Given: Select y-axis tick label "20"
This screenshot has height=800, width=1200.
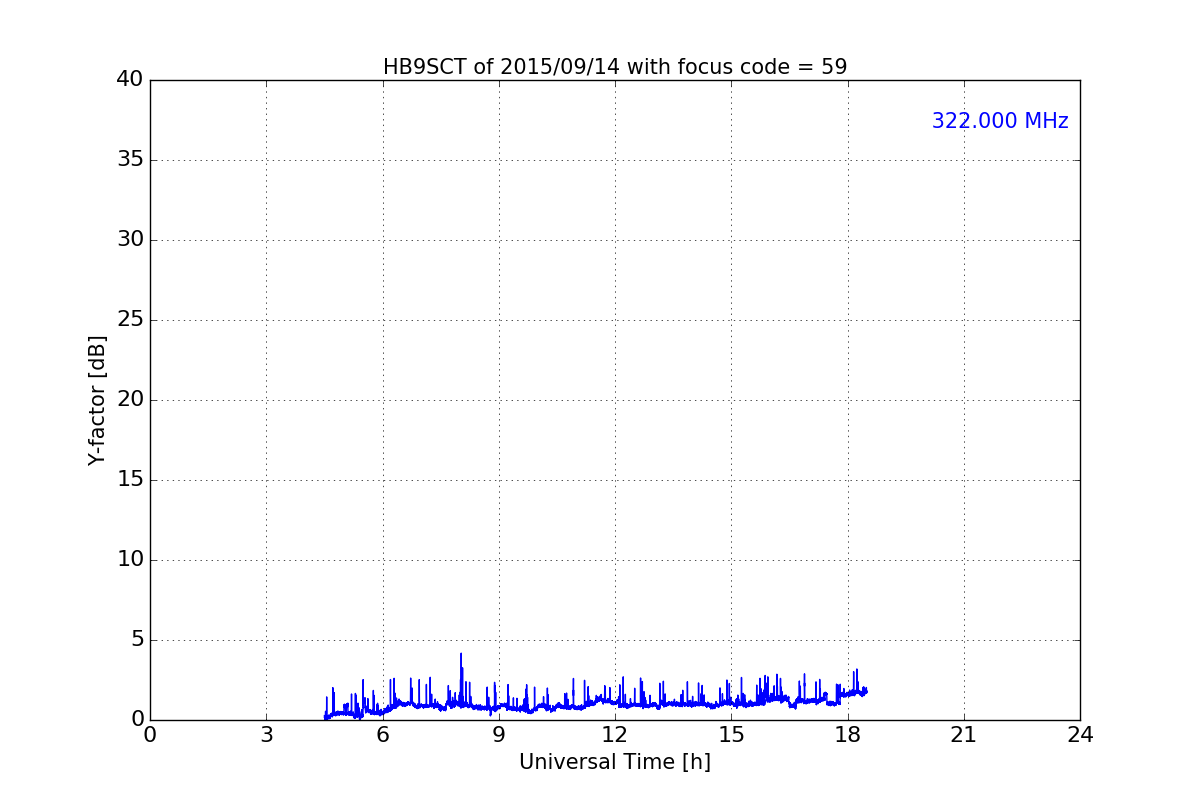Looking at the screenshot, I should [x=130, y=400].
